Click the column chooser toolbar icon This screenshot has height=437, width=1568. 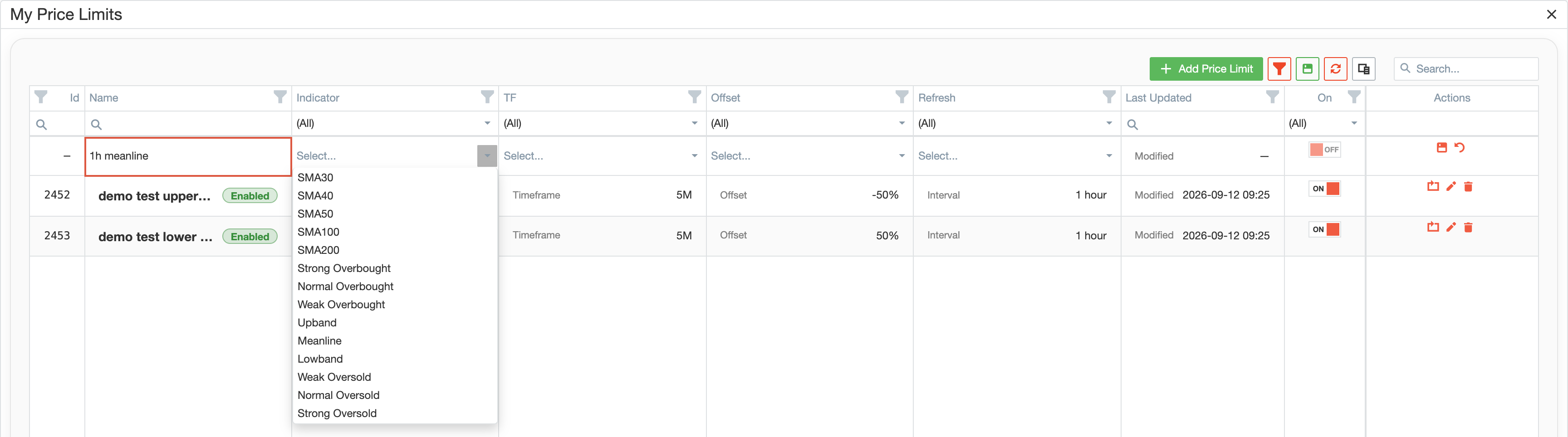tap(1363, 69)
